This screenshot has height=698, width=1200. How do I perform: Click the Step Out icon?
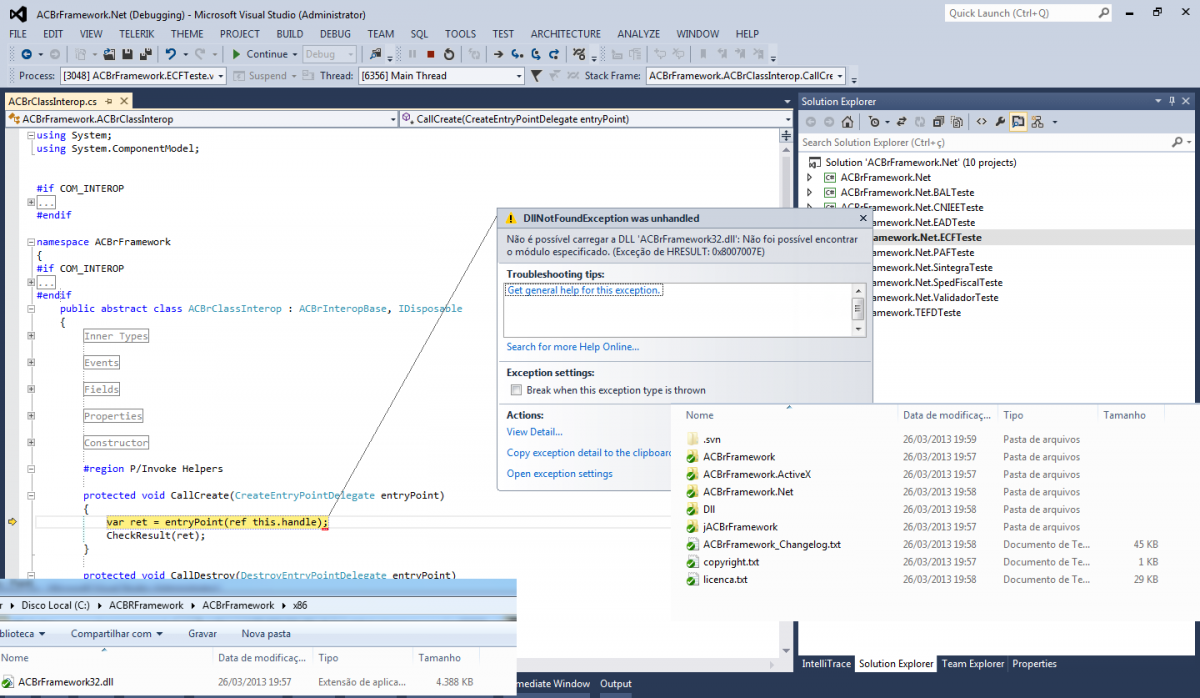[x=554, y=54]
